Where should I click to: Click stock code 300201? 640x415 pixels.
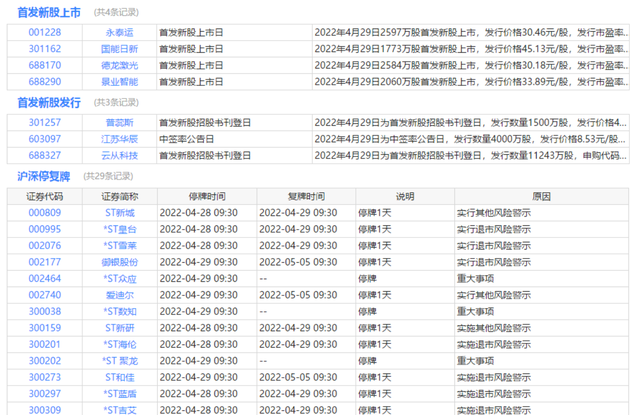point(45,344)
